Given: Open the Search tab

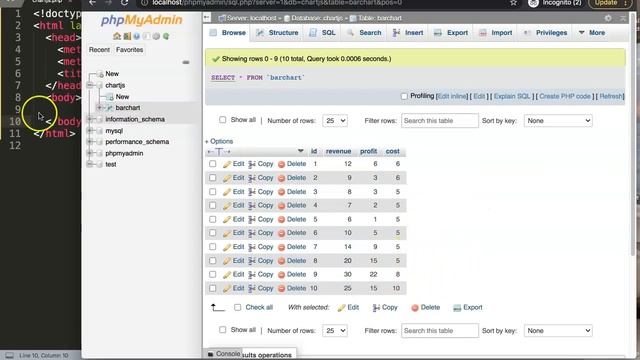Looking at the screenshot, I should pos(364,33).
